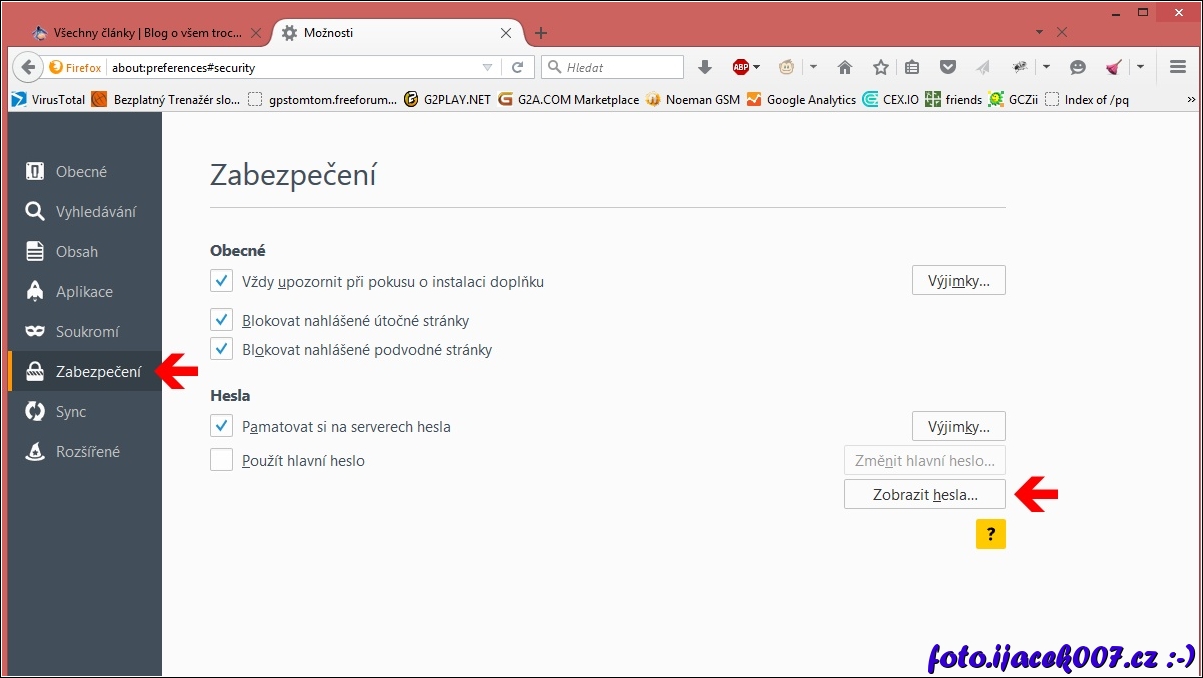This screenshot has height=678, width=1203.
Task: Go to the Home page icon
Action: [x=845, y=67]
